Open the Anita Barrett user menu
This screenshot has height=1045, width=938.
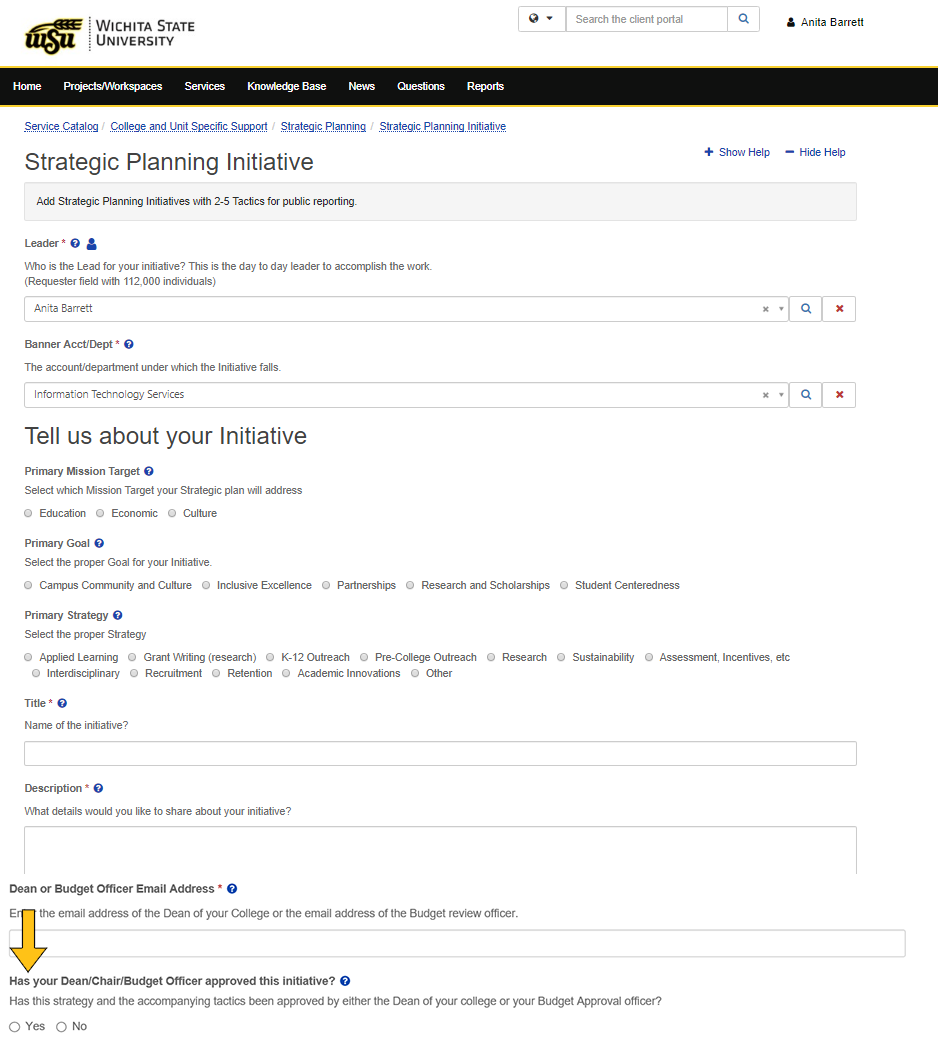pyautogui.click(x=825, y=22)
